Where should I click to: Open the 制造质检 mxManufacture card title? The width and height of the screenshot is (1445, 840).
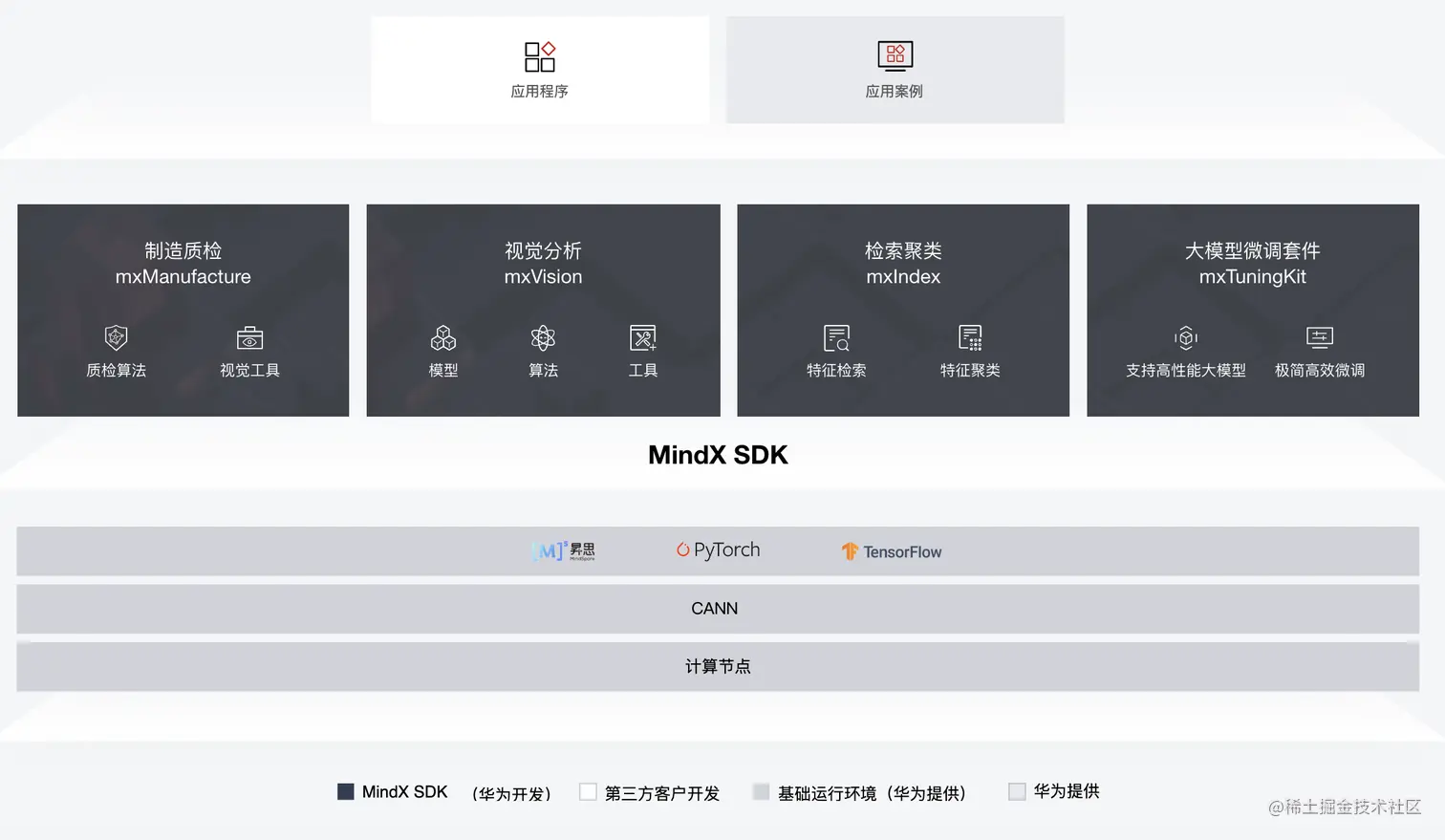click(183, 264)
